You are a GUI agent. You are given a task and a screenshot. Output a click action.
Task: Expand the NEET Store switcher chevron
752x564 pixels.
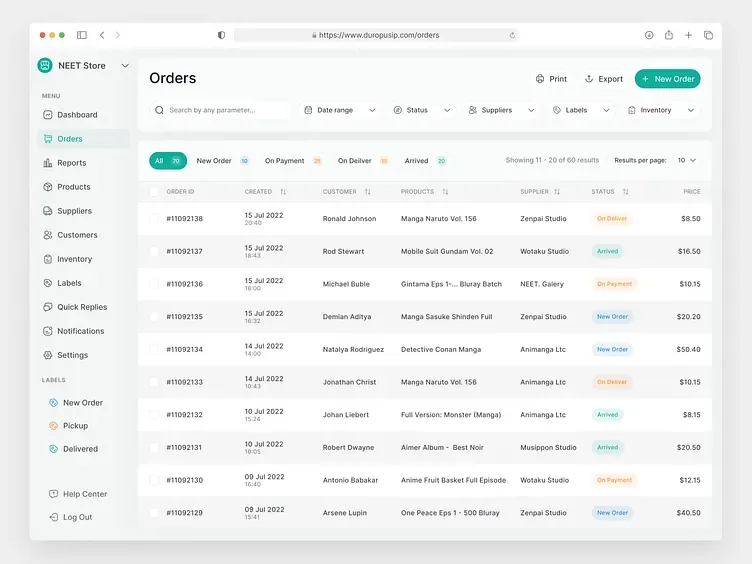tap(125, 66)
